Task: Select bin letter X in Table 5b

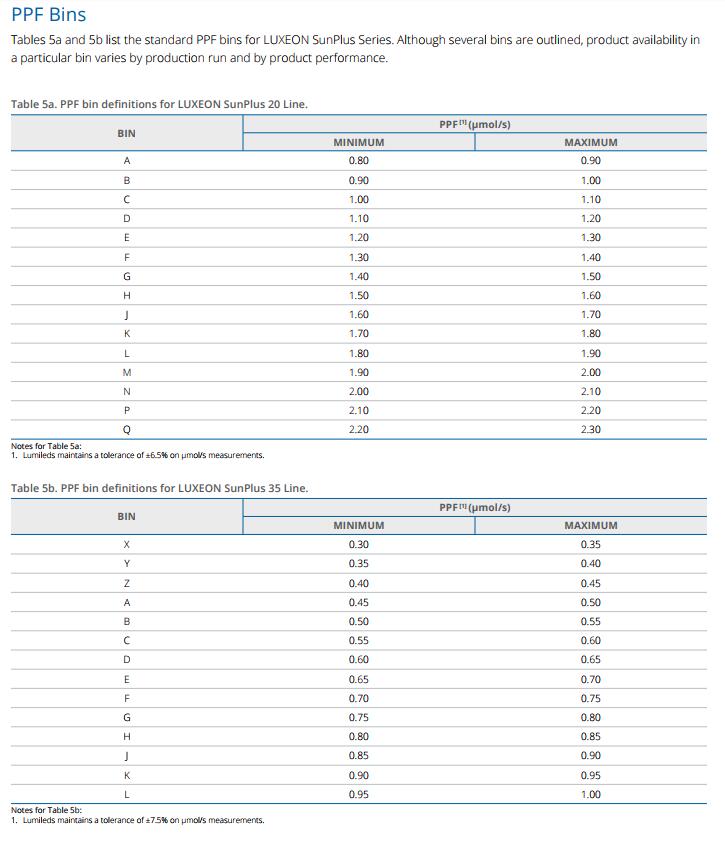Action: coord(127,545)
